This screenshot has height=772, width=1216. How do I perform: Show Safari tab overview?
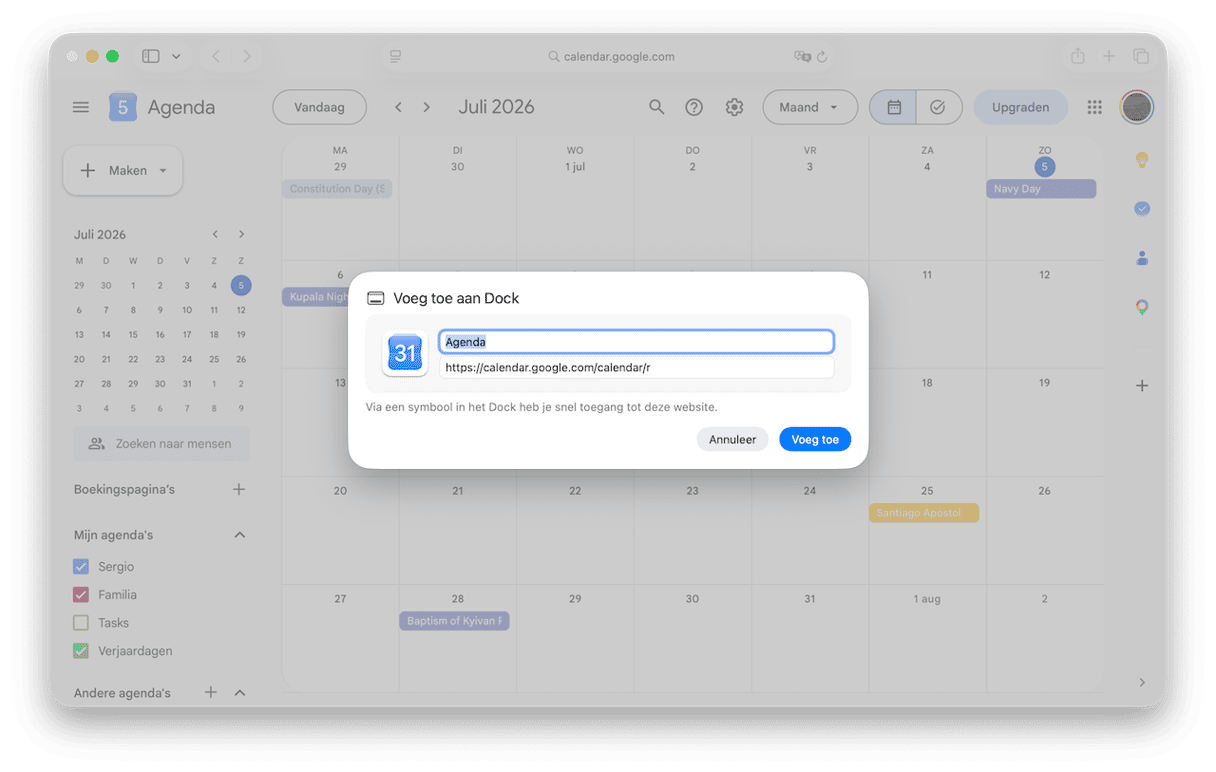coord(1141,57)
